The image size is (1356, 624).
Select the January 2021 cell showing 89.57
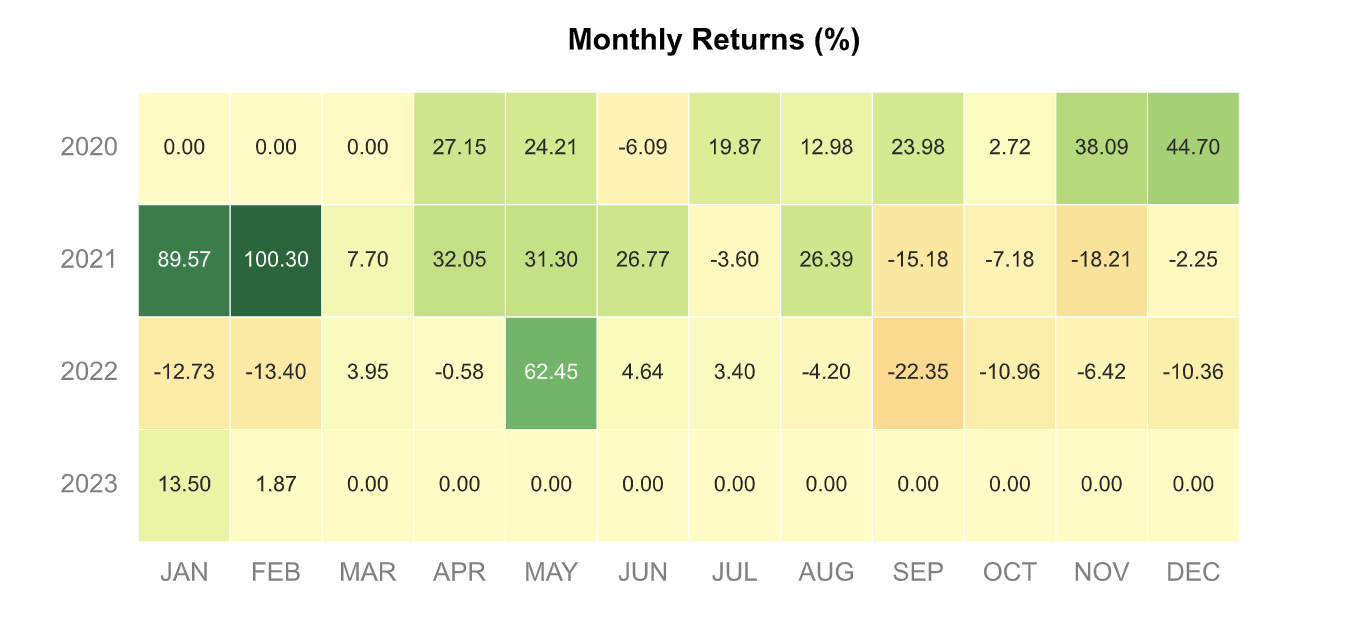pos(184,260)
